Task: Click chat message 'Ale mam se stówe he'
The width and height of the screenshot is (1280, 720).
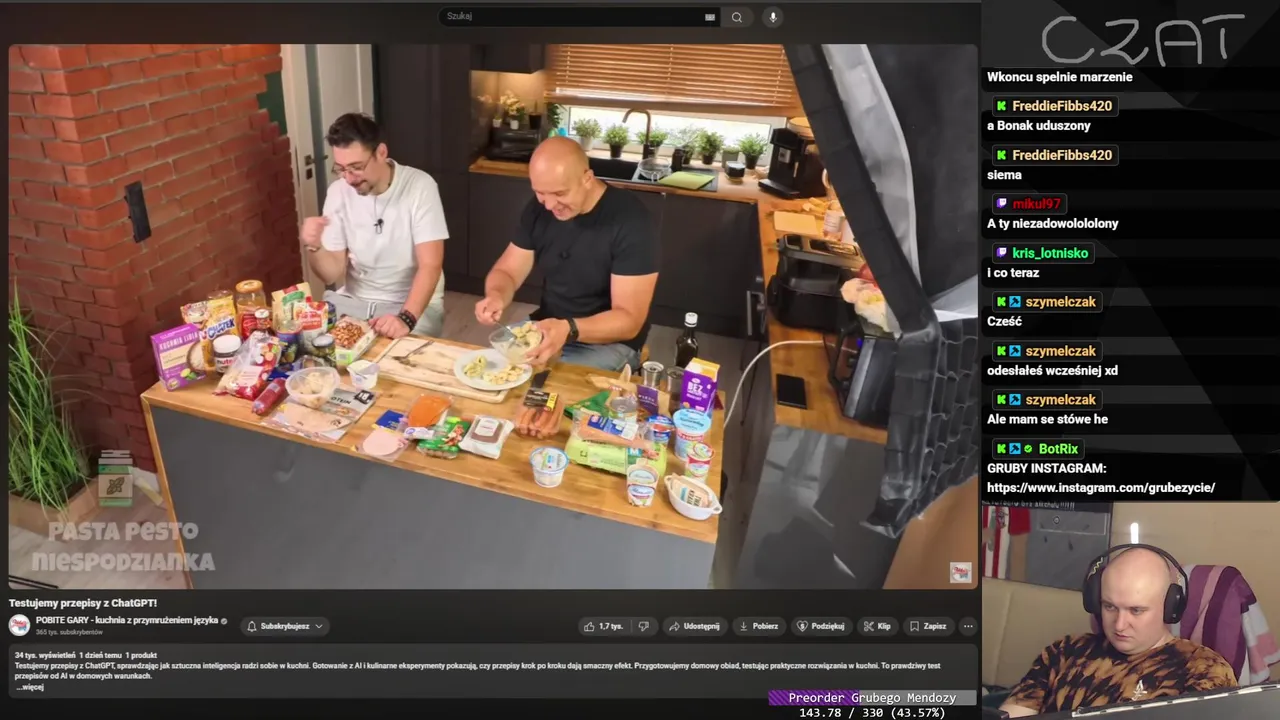Action: click(1047, 420)
